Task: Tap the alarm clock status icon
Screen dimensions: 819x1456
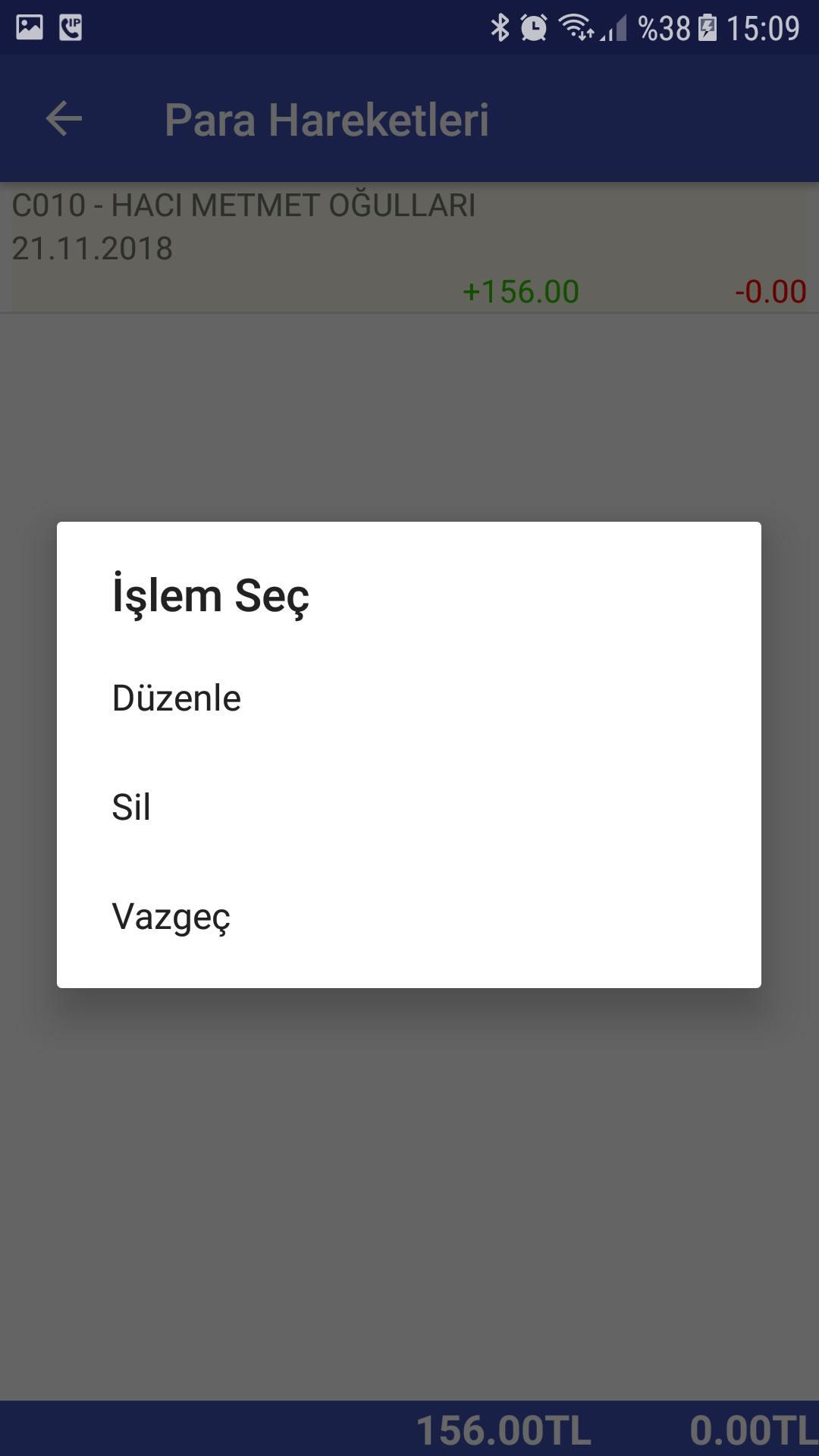Action: [x=533, y=28]
